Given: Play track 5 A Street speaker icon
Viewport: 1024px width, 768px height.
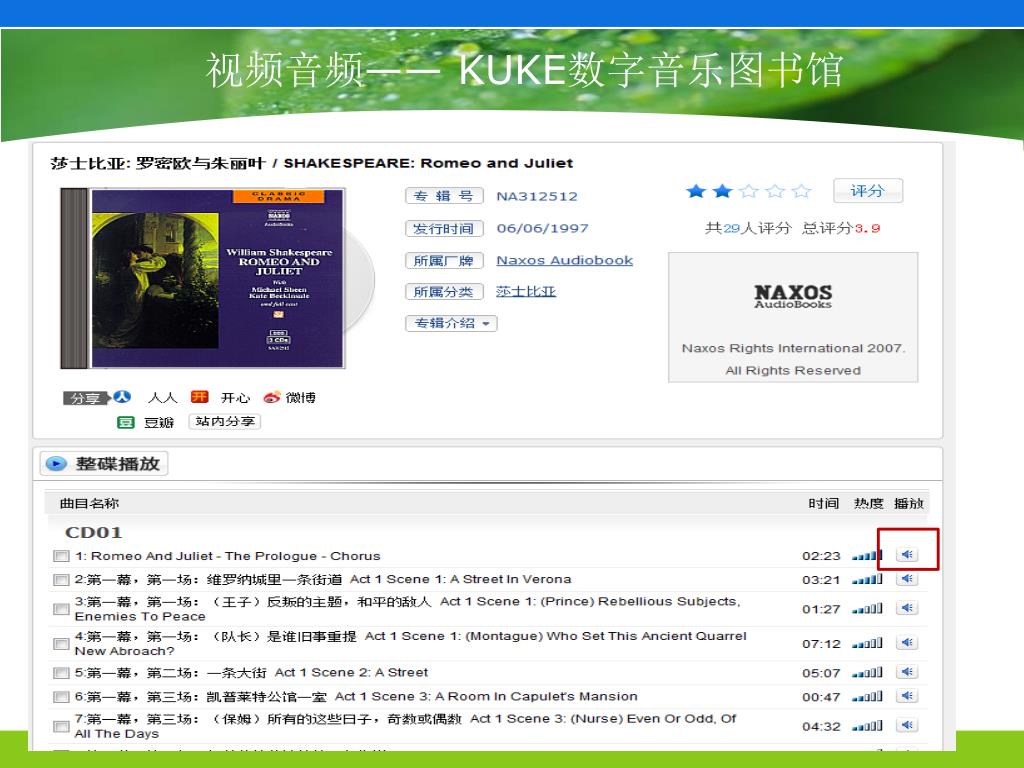Looking at the screenshot, I should pyautogui.click(x=907, y=672).
